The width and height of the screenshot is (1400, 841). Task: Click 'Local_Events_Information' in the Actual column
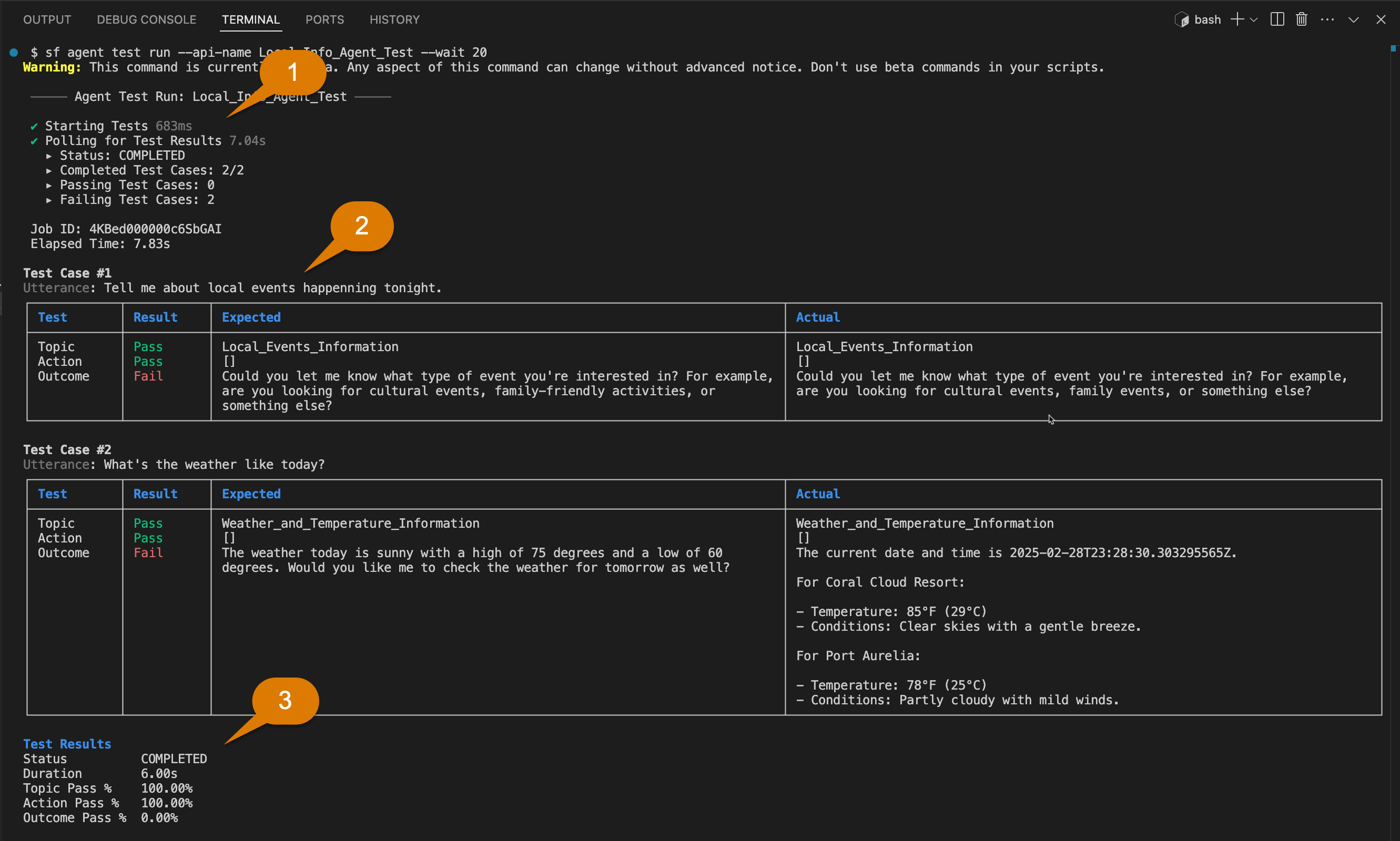coord(884,347)
